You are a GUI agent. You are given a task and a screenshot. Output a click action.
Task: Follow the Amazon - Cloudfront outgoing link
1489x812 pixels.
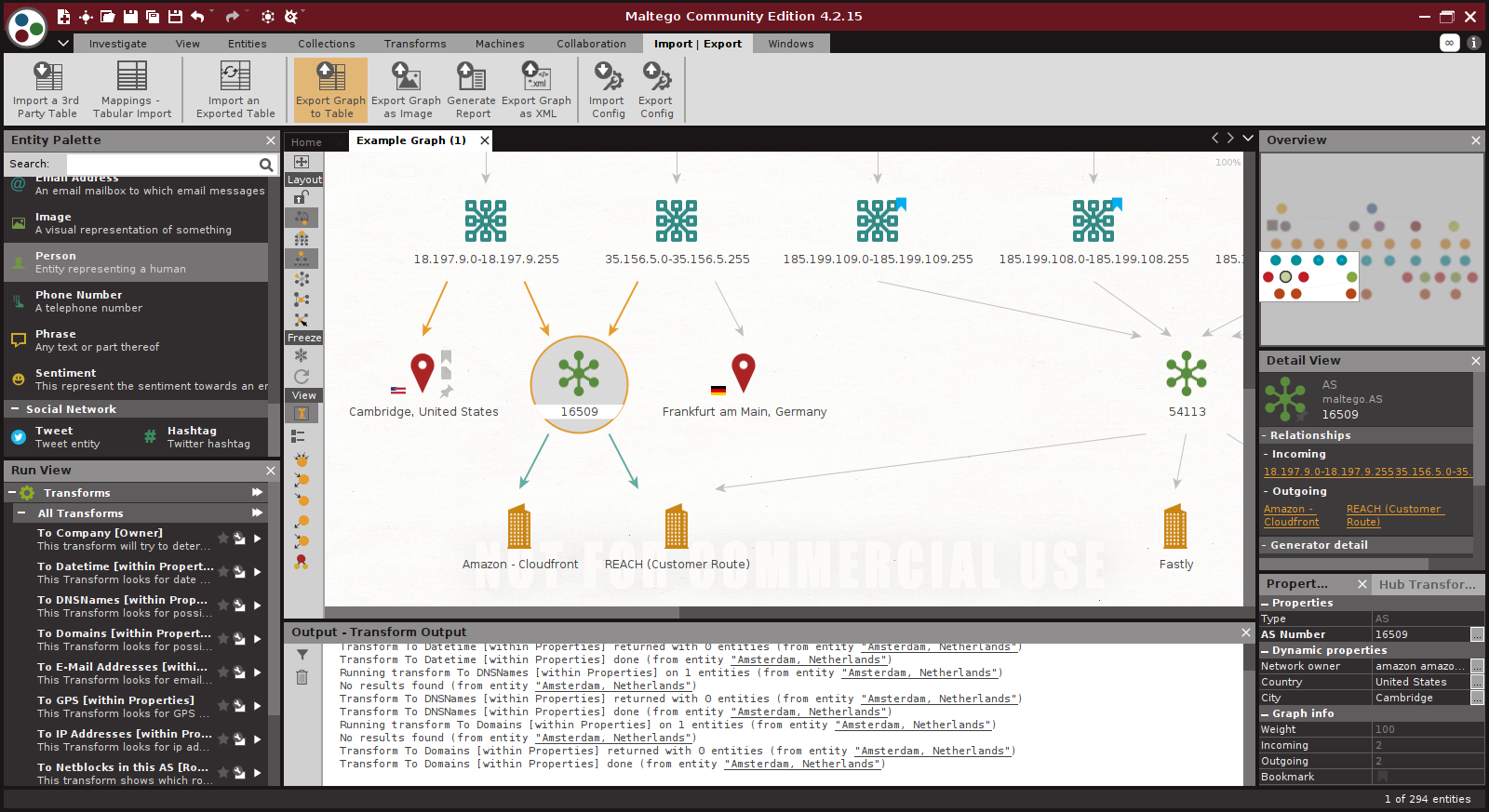pyautogui.click(x=1291, y=515)
